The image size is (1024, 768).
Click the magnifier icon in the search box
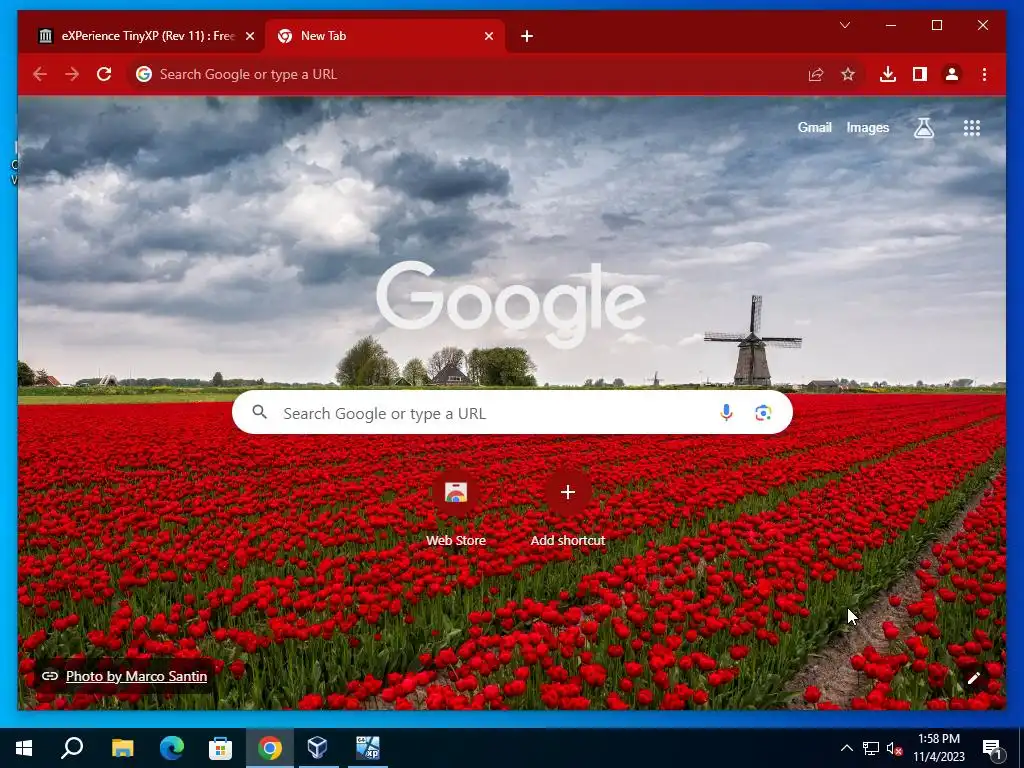259,412
